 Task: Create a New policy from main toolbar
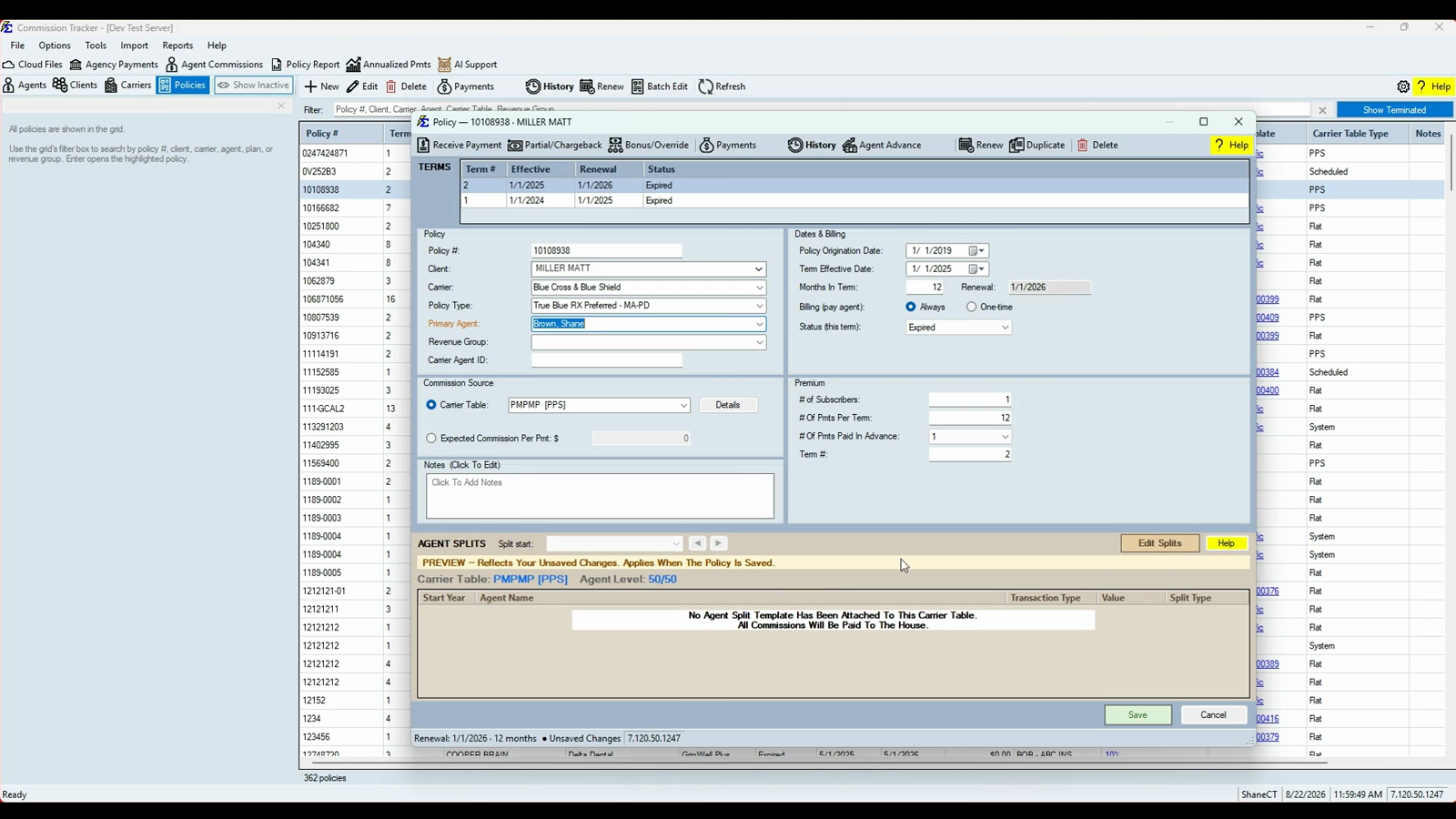tap(321, 86)
